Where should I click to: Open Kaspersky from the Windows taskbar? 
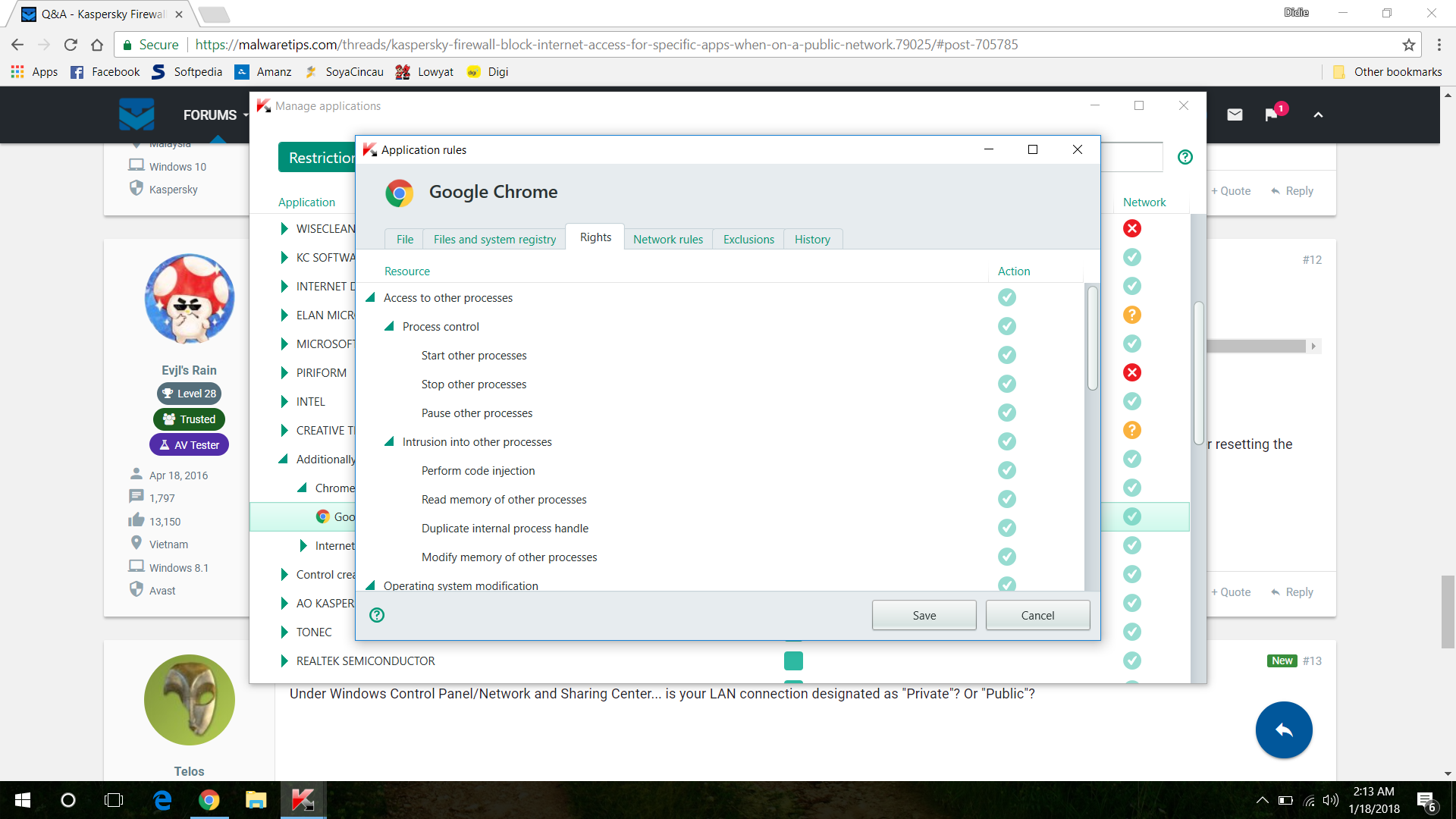coord(303,799)
